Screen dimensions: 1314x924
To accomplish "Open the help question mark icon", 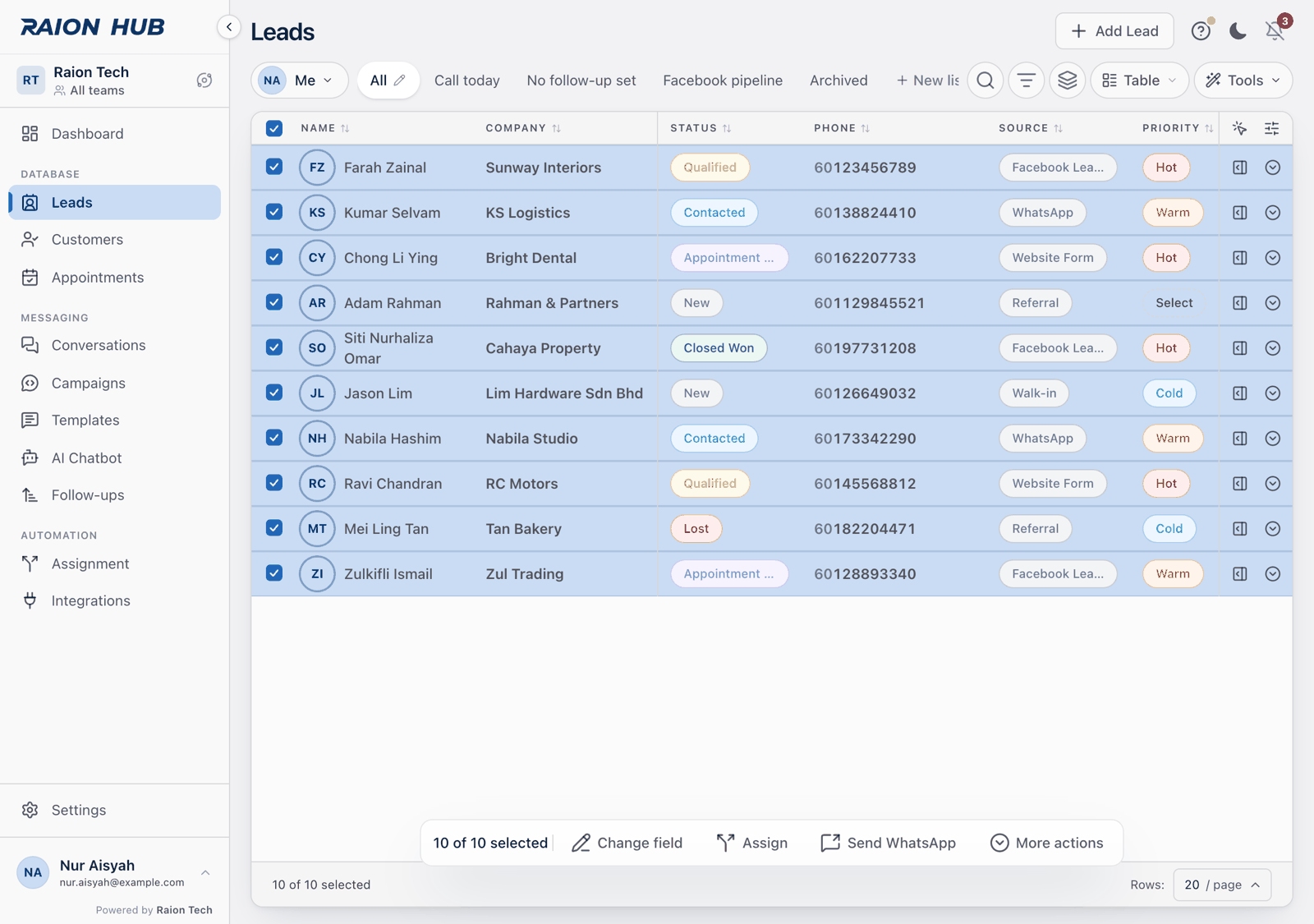I will click(1201, 31).
